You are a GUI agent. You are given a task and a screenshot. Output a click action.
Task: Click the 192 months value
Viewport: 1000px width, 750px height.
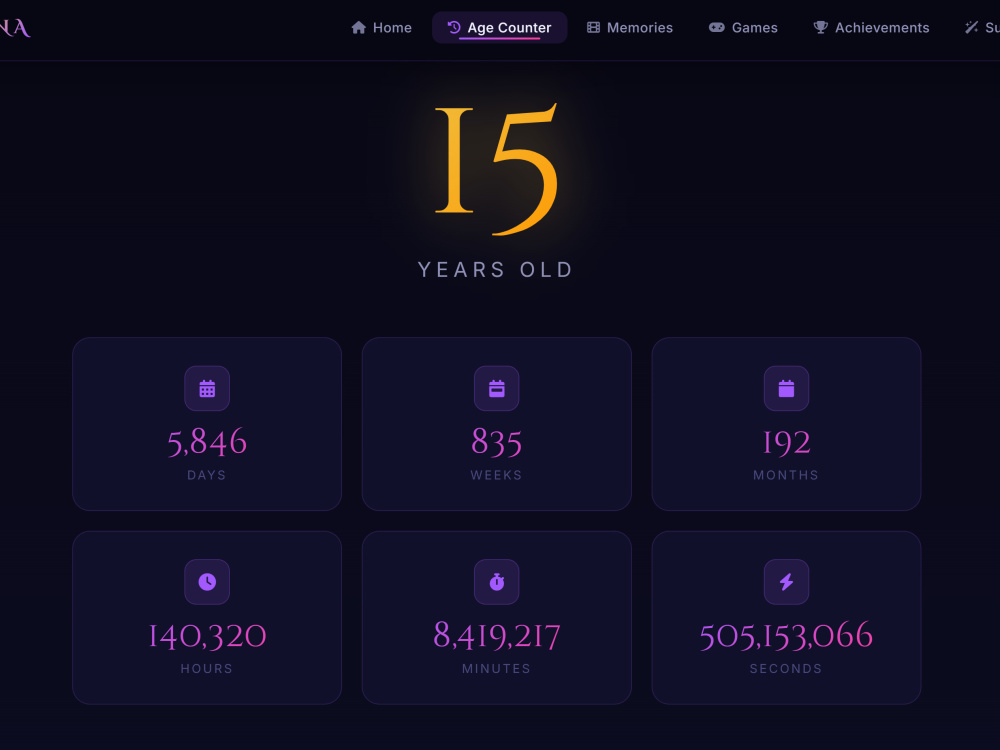click(786, 442)
